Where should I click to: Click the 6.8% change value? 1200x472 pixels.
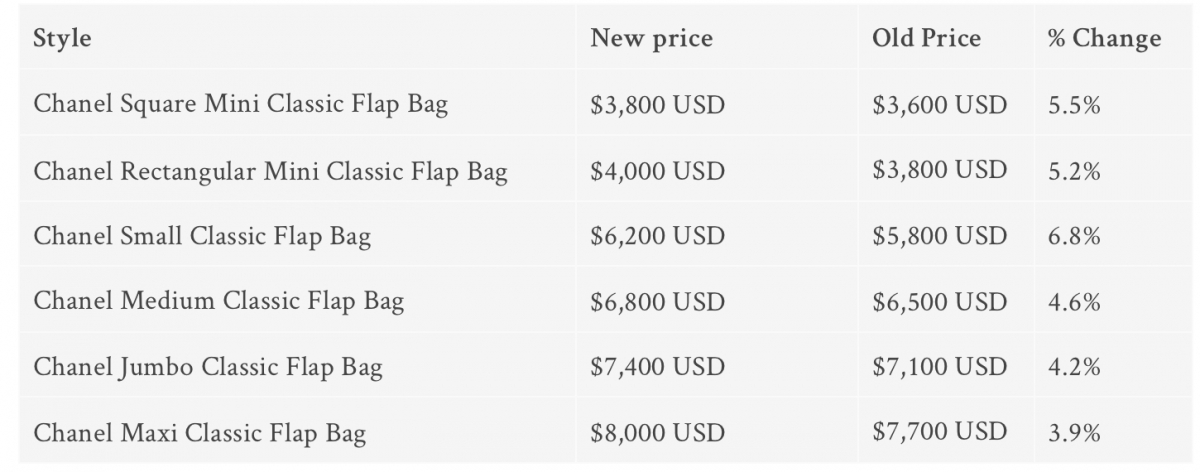[1074, 237]
